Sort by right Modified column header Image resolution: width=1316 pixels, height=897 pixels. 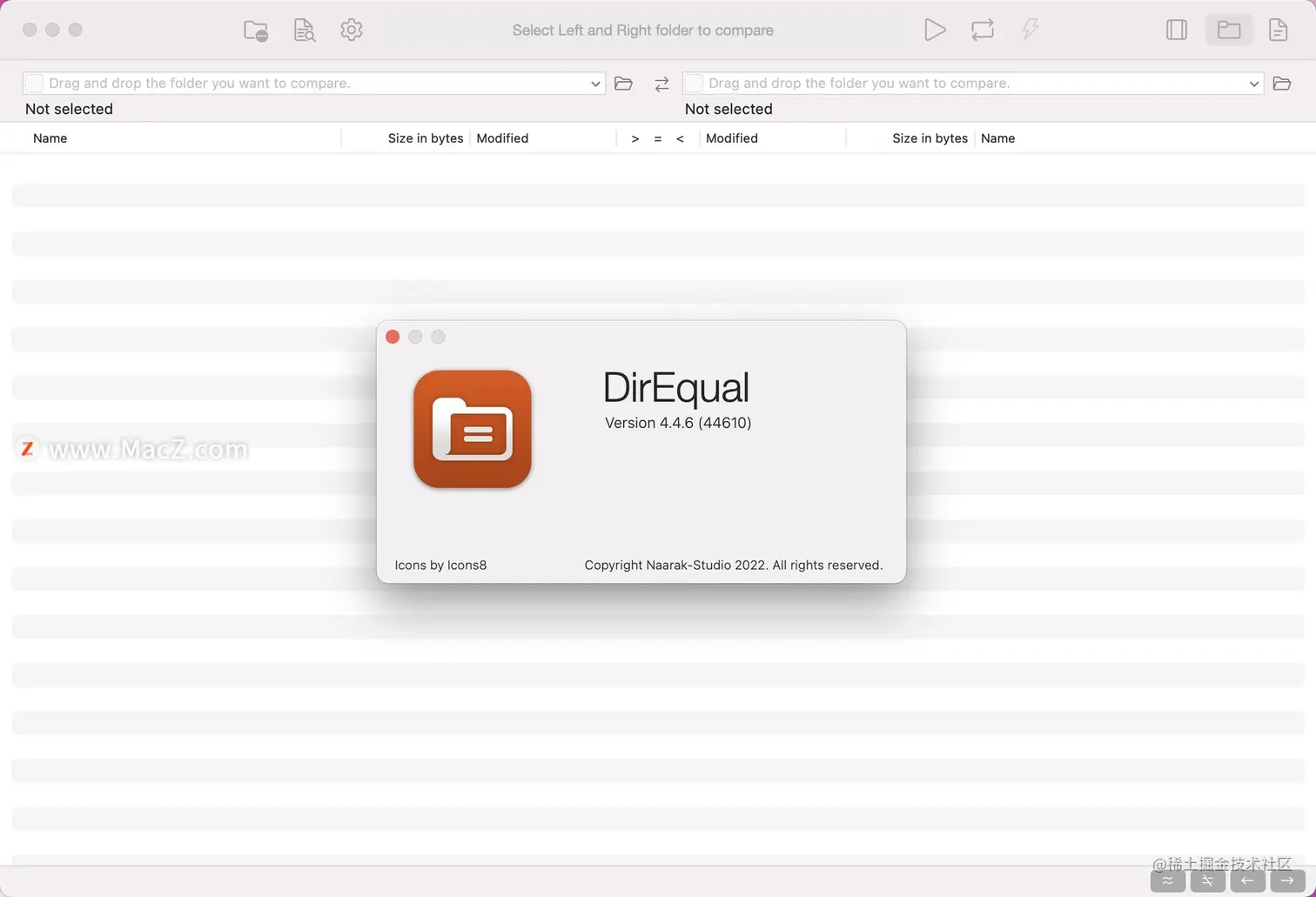732,138
